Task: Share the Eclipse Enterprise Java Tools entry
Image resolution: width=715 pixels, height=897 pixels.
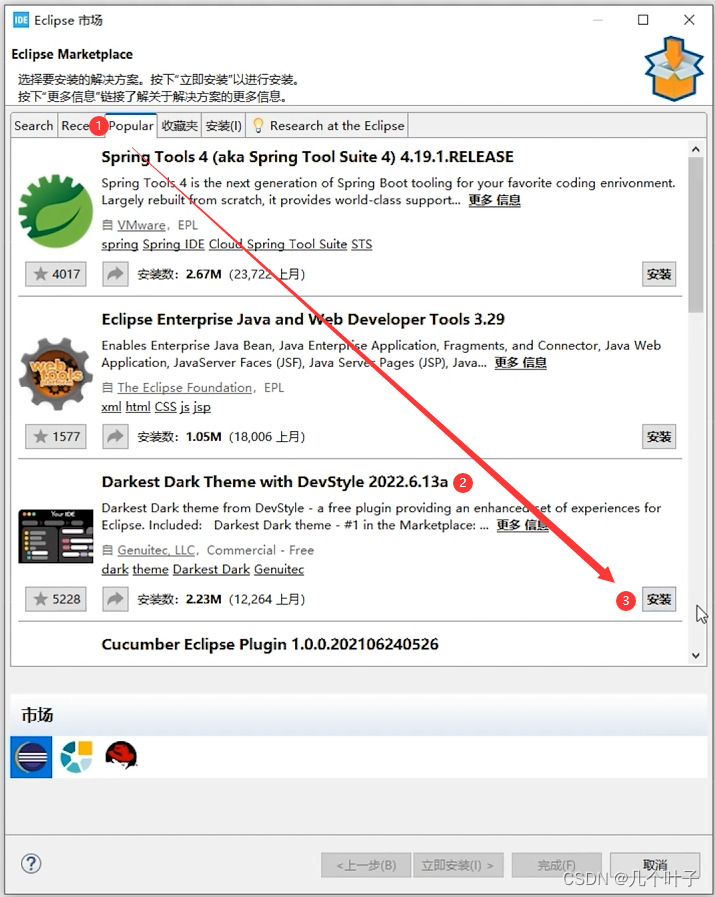Action: coord(115,436)
